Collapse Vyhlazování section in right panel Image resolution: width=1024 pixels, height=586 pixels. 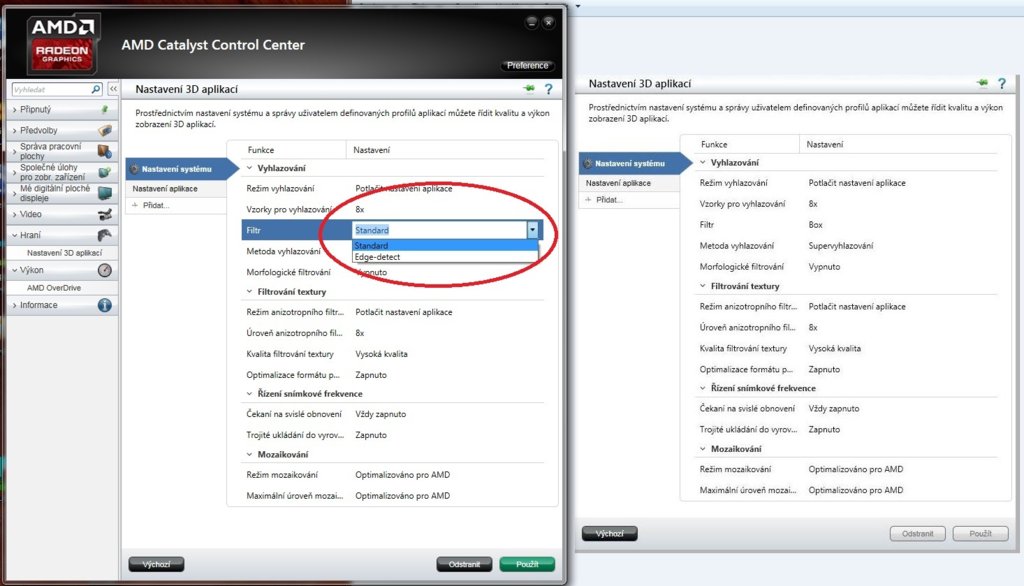(703, 163)
